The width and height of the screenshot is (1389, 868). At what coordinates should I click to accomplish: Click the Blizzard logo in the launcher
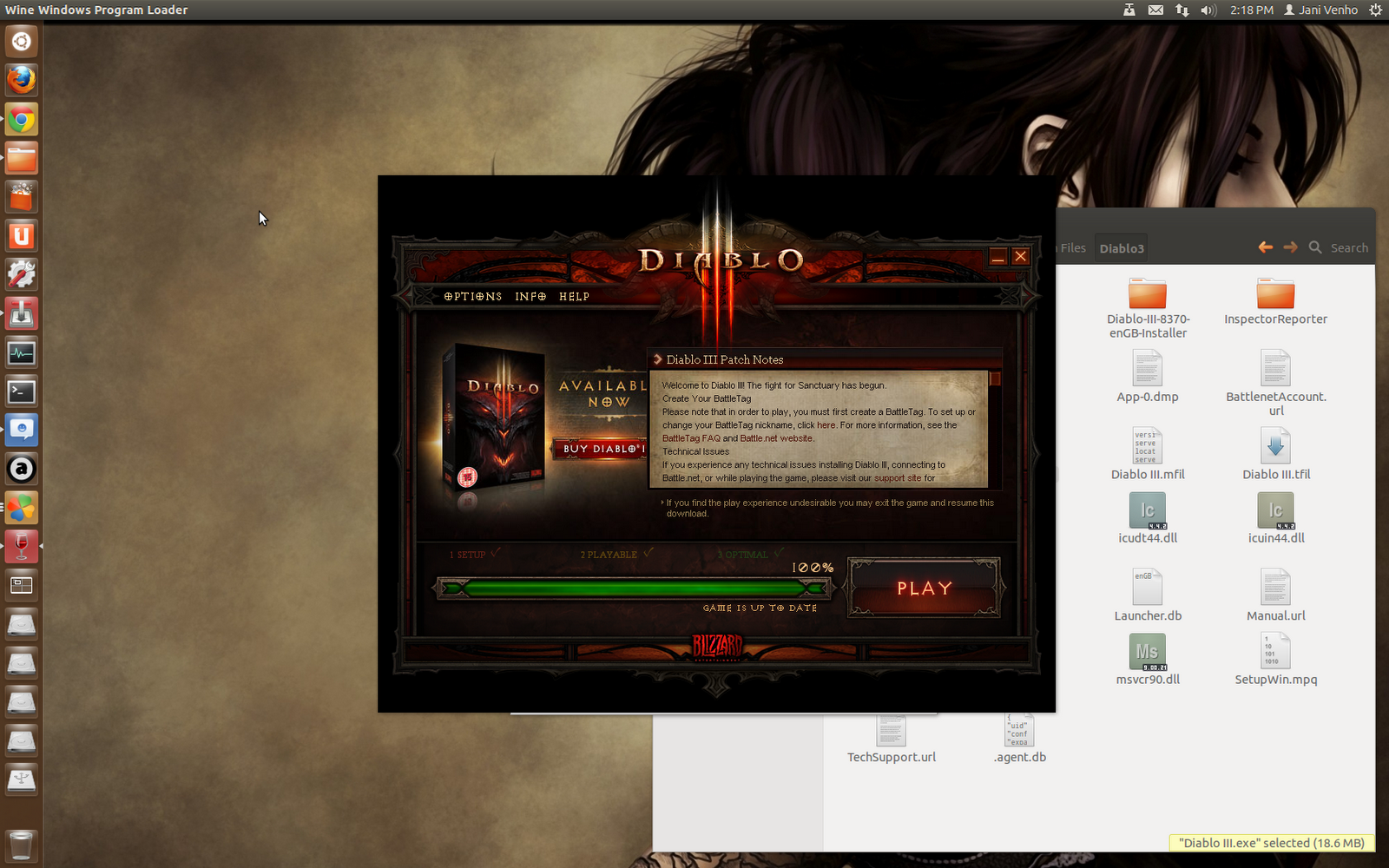717,647
